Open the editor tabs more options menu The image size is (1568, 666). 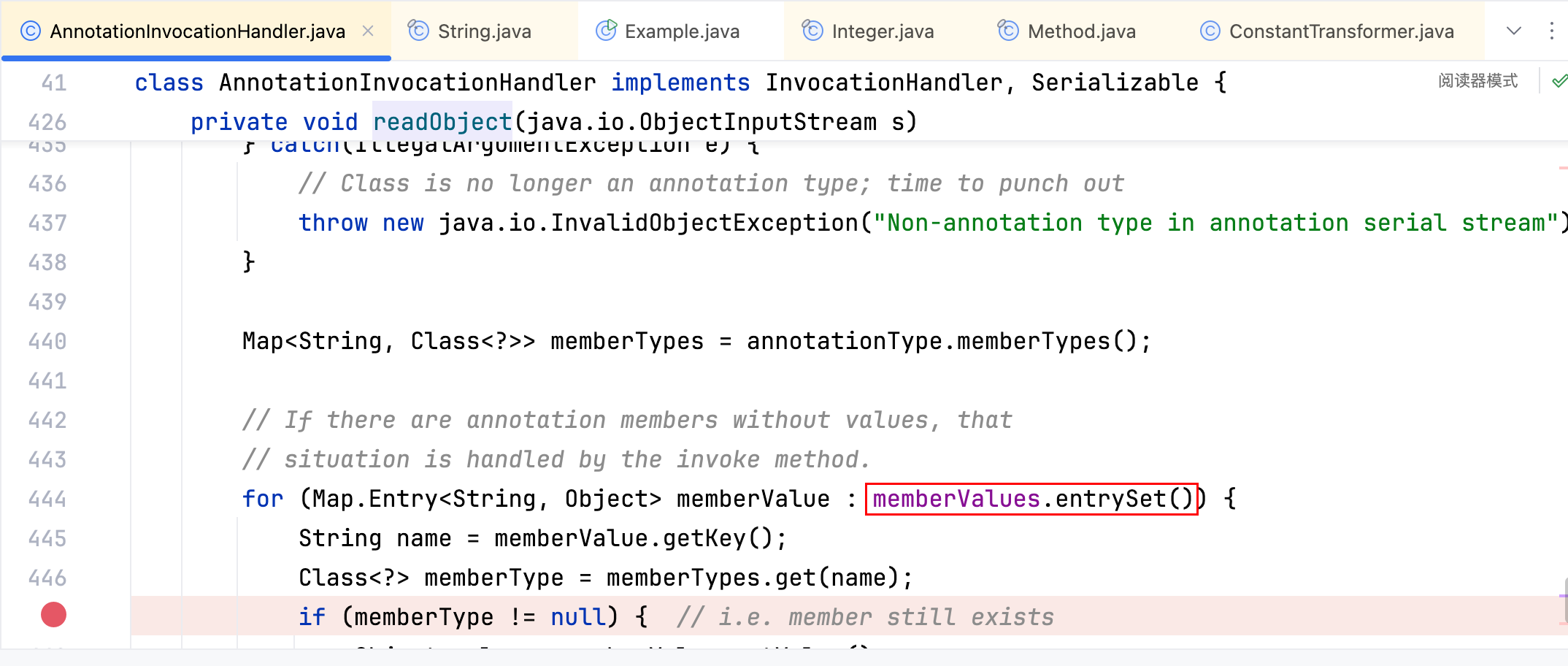[x=1552, y=31]
